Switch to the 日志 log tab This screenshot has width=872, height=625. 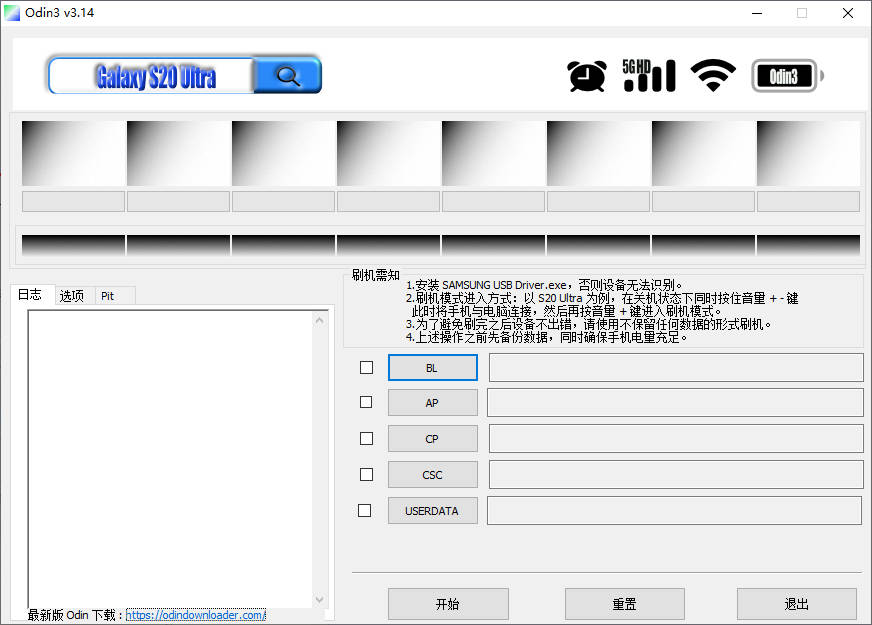[30, 294]
